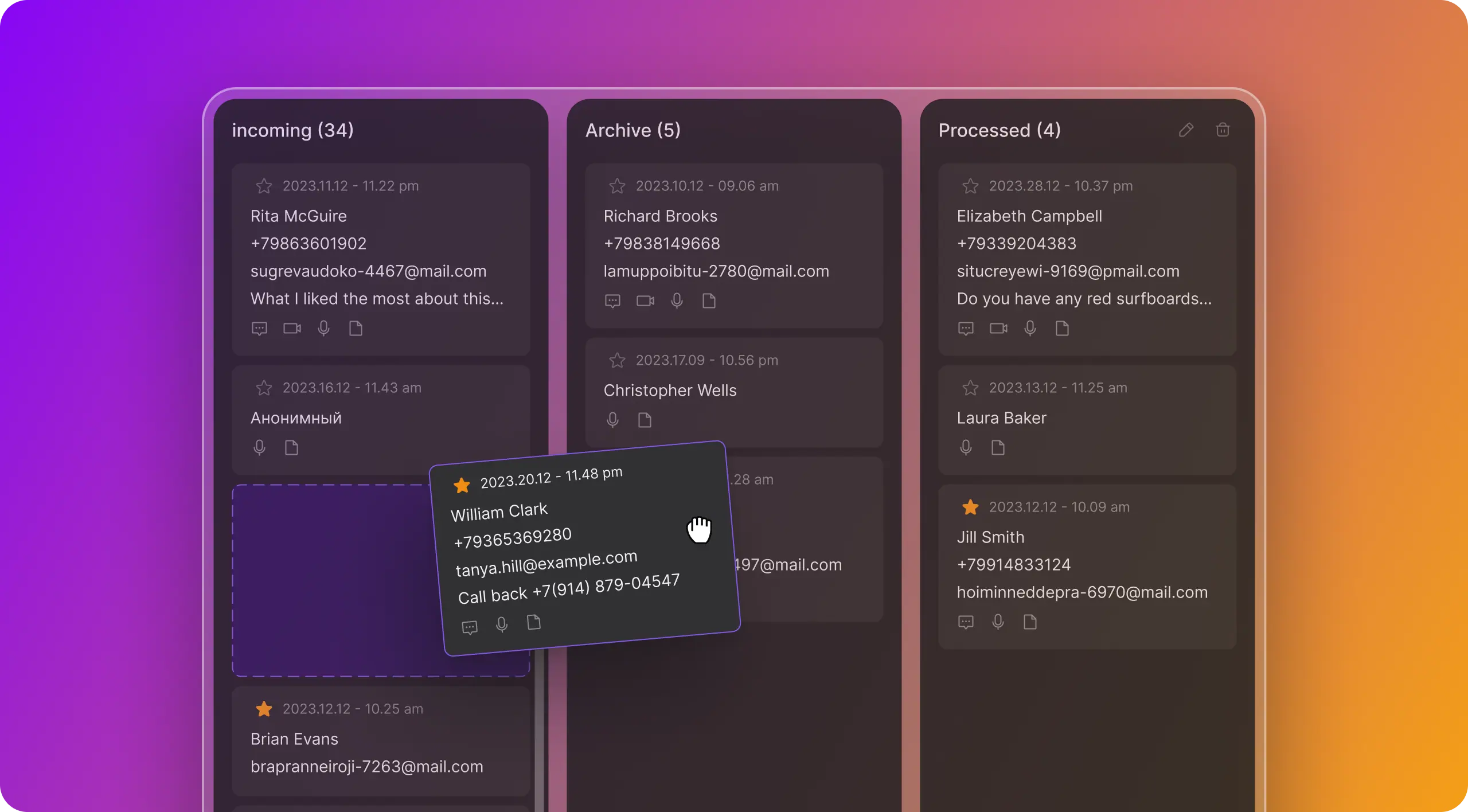Image resolution: width=1468 pixels, height=812 pixels.
Task: Open document icon on Rita McGuire card
Action: tap(356, 328)
